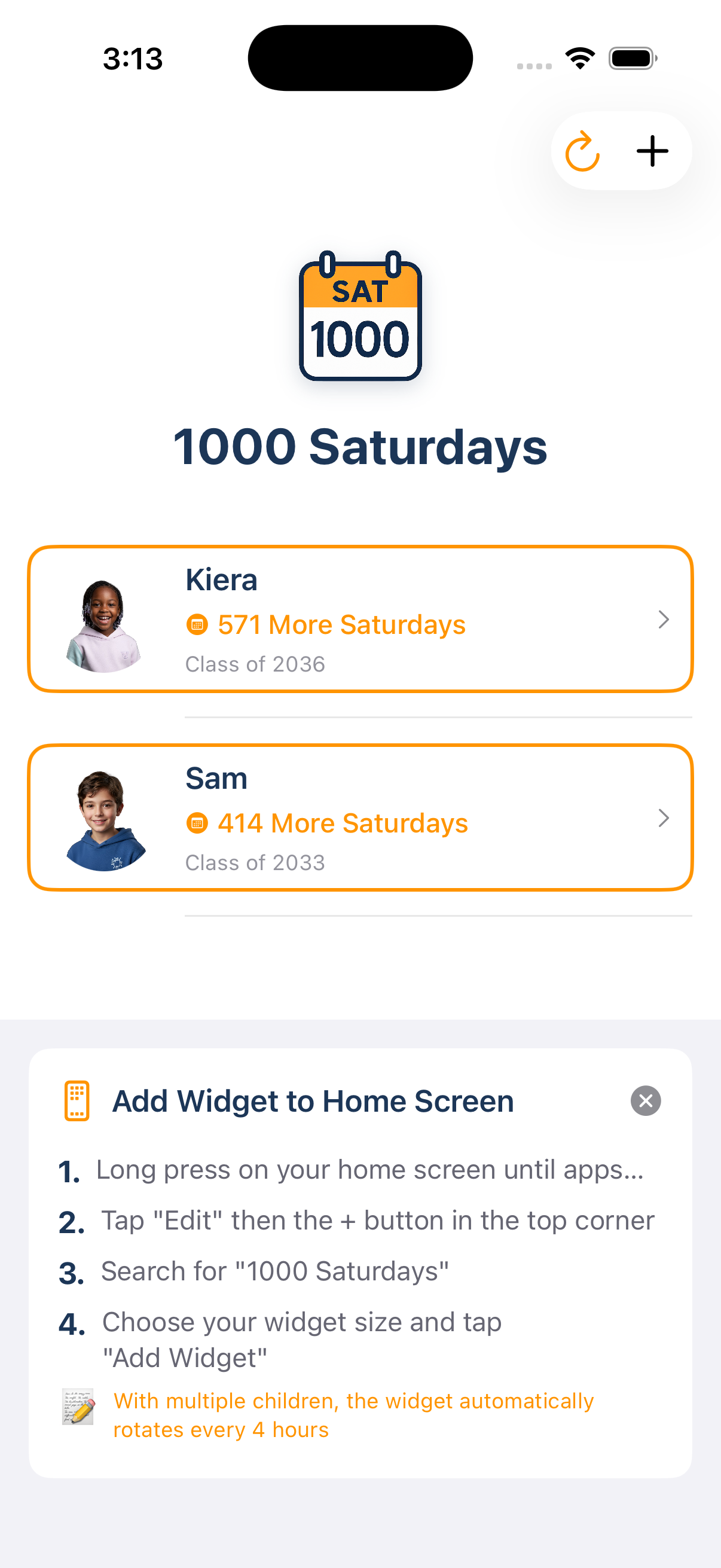Tap 571 More Saturdays text
Screen dimensions: 721x1568
341,624
